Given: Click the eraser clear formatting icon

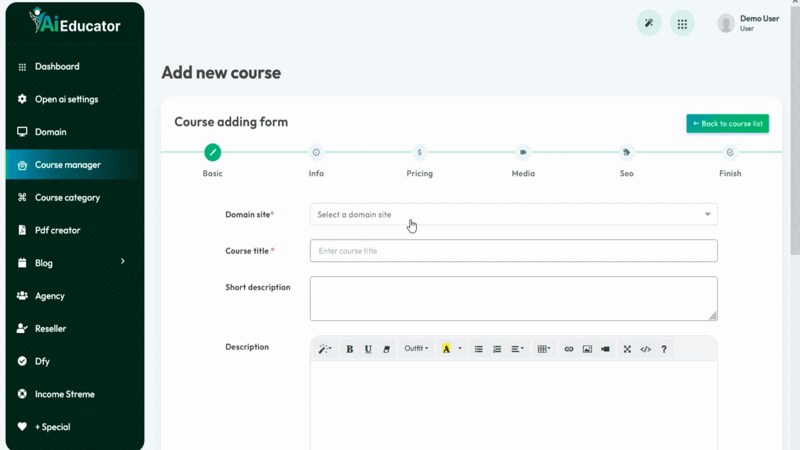Looking at the screenshot, I should pos(387,349).
